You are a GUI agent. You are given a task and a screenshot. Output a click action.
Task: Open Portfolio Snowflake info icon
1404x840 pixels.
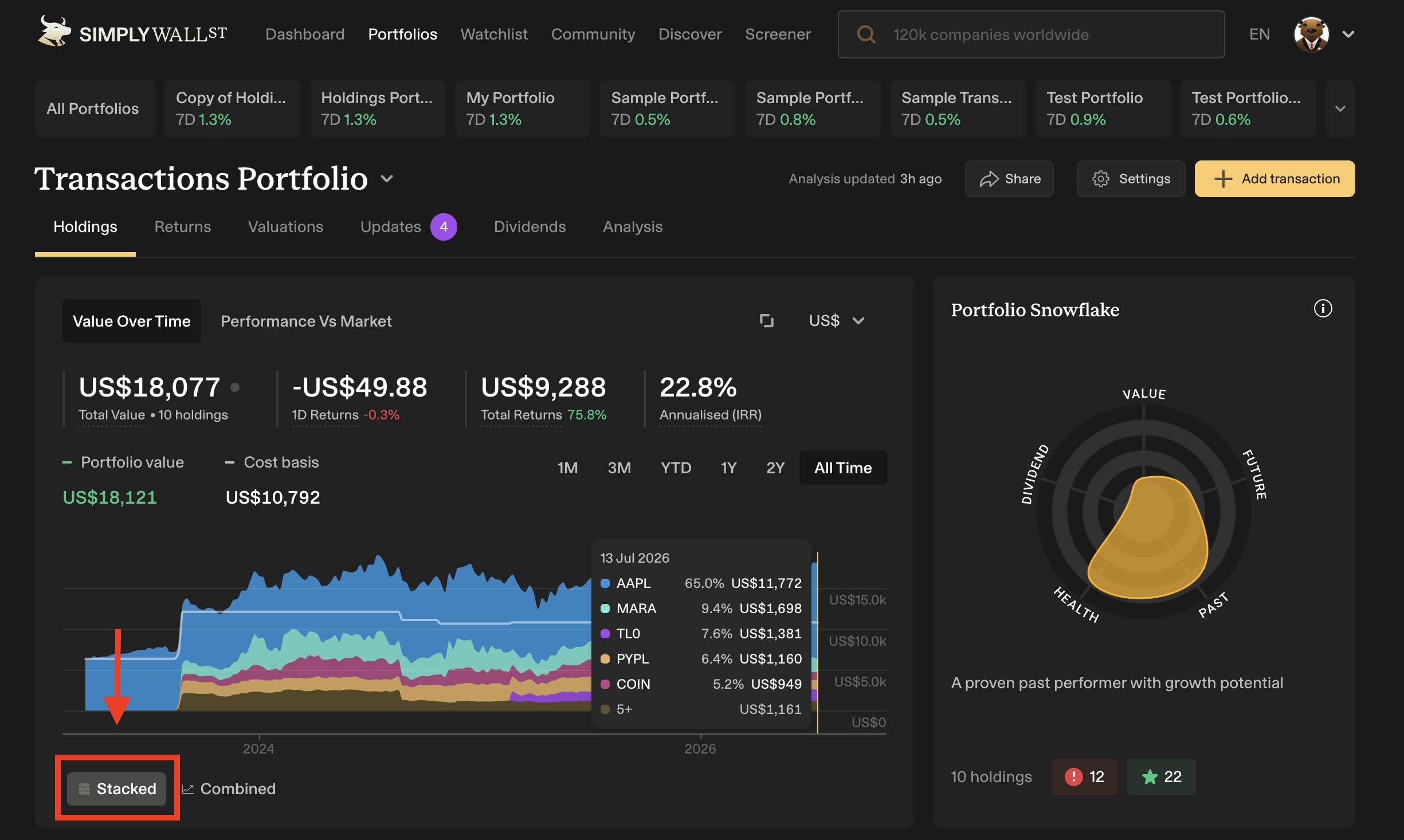(x=1323, y=309)
